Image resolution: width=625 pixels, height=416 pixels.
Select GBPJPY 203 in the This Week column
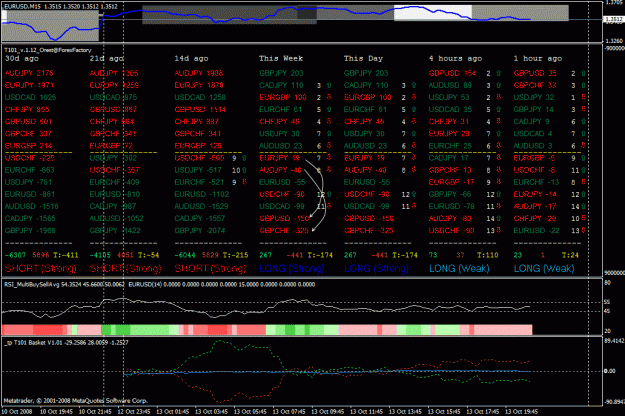click(281, 73)
